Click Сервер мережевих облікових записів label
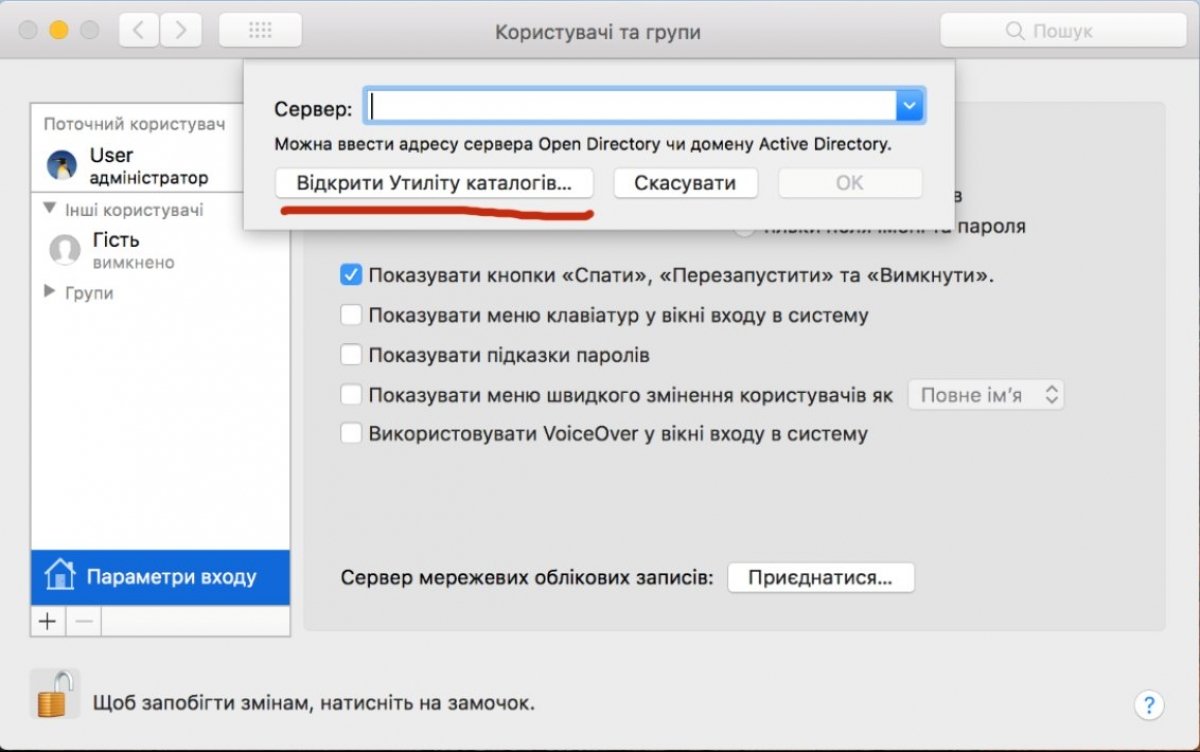 point(527,578)
